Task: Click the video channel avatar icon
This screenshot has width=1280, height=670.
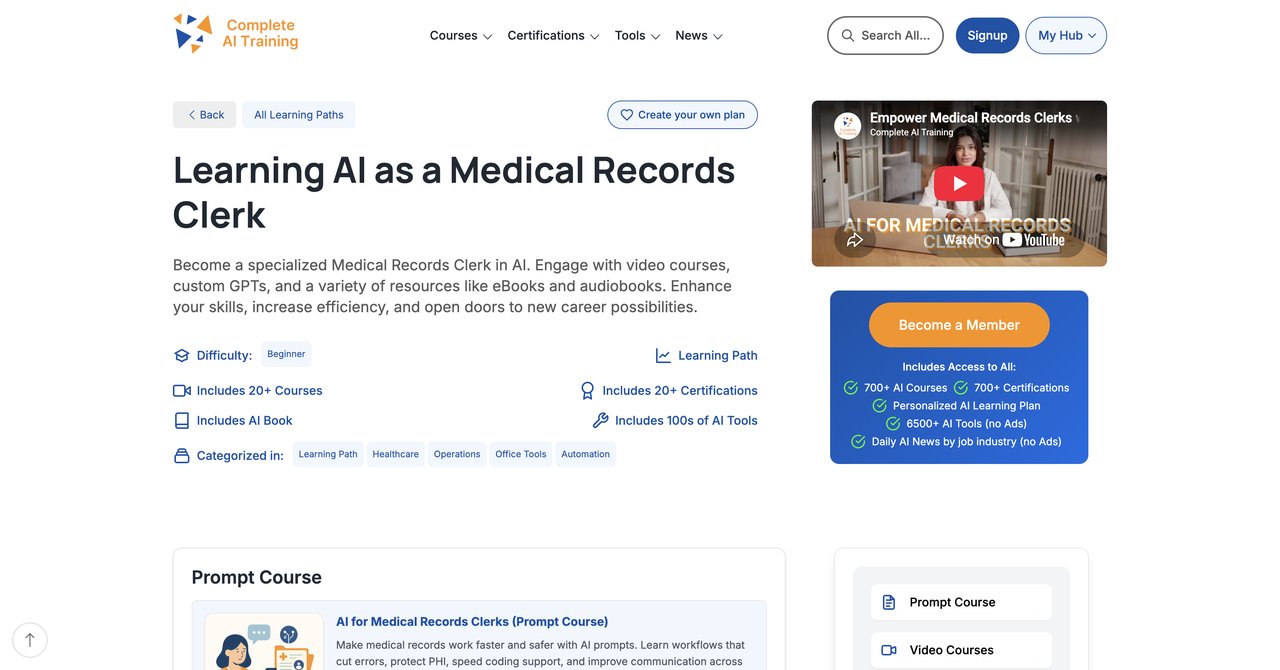Action: point(848,125)
